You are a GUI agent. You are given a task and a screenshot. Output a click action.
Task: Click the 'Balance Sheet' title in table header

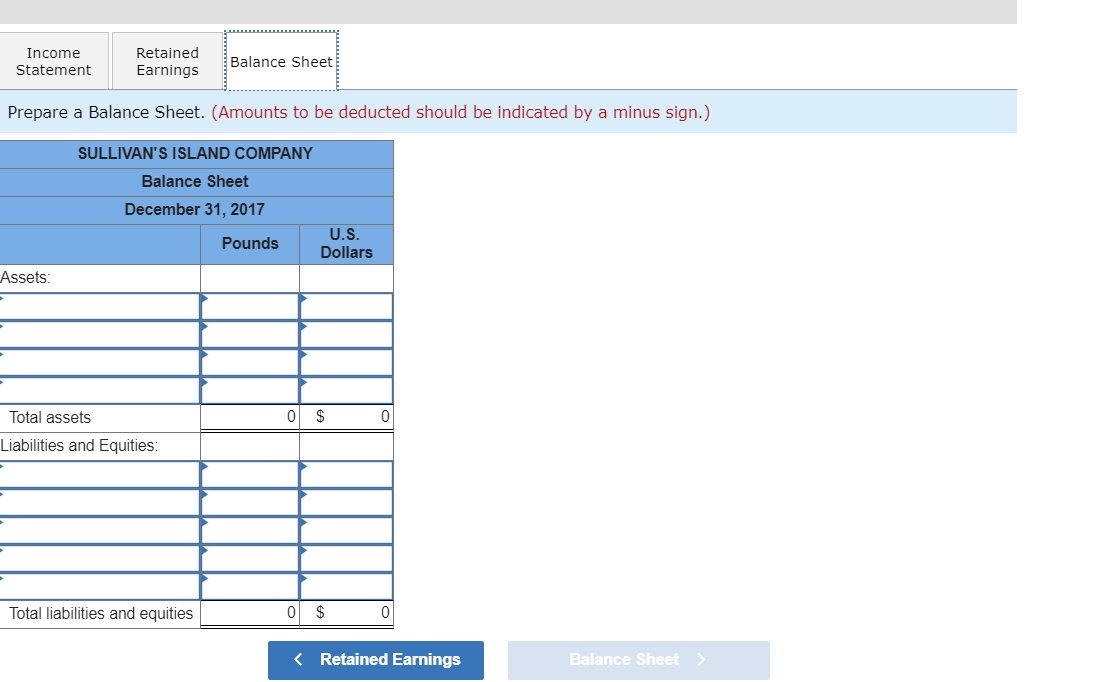click(195, 181)
